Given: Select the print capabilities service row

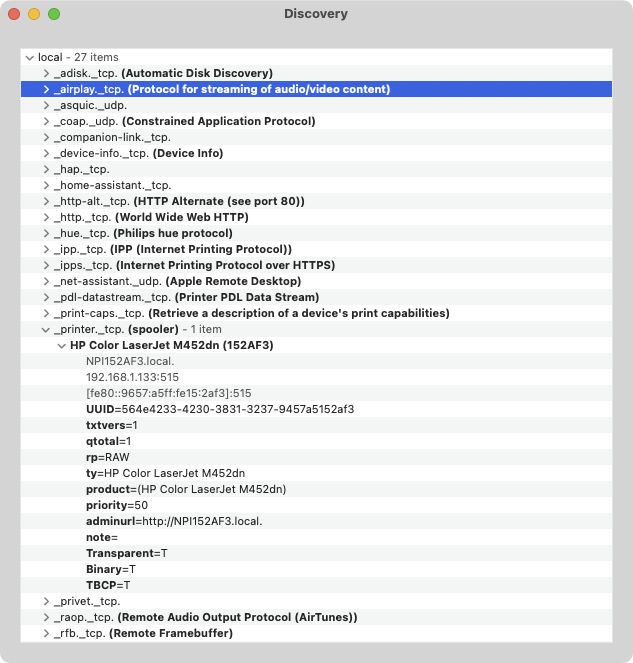Looking at the screenshot, I should [316, 313].
